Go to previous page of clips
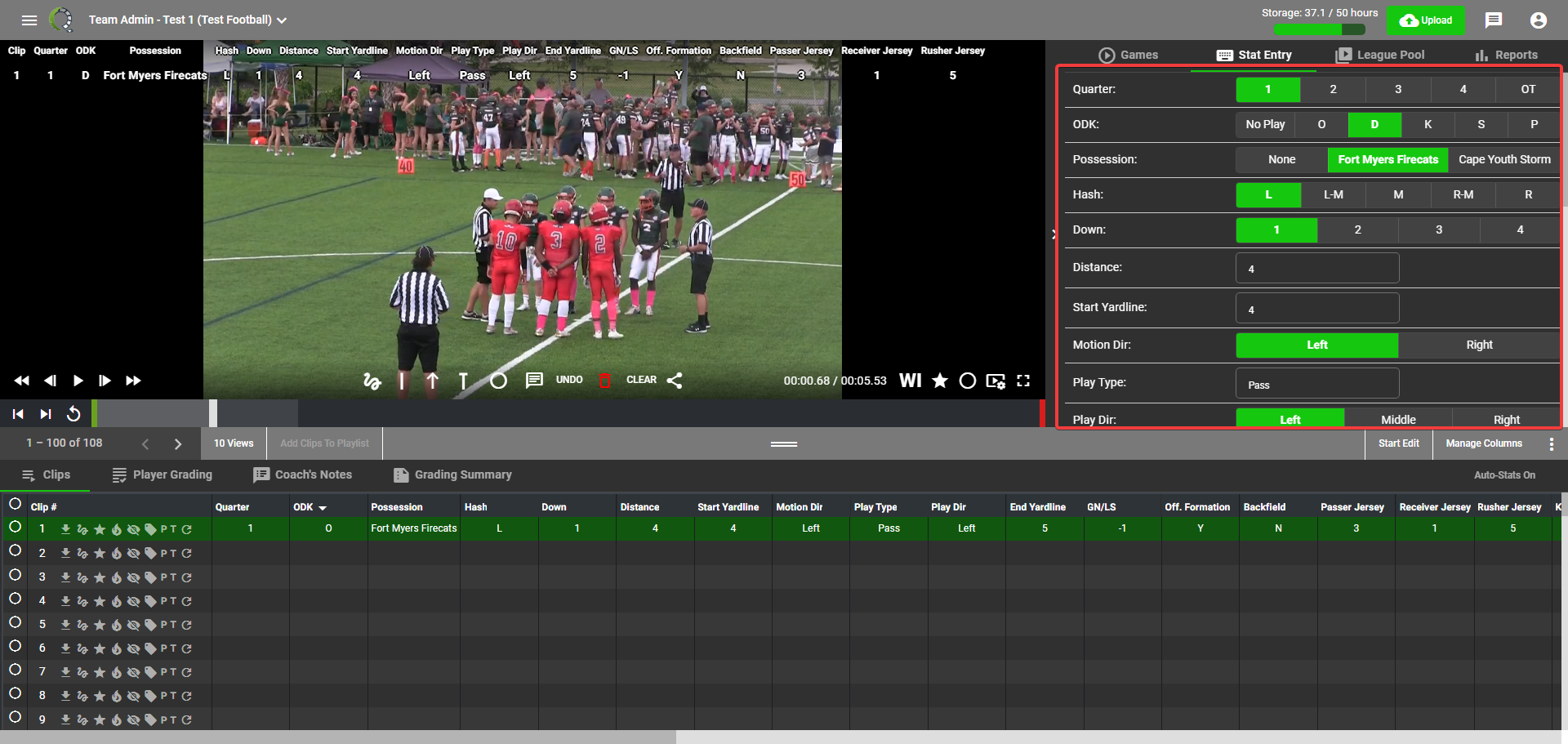Image resolution: width=1568 pixels, height=744 pixels. coord(145,444)
